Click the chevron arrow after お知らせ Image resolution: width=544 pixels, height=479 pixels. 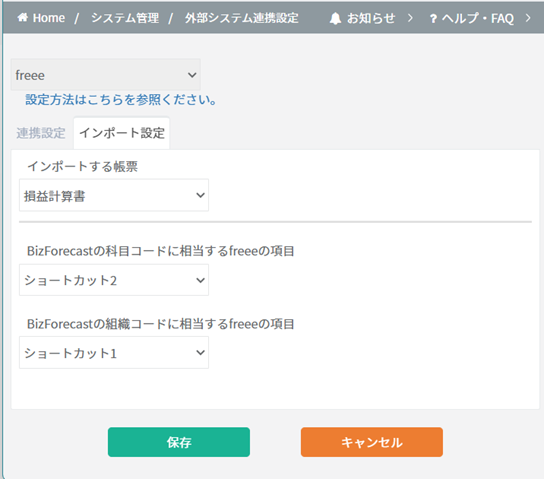point(410,18)
